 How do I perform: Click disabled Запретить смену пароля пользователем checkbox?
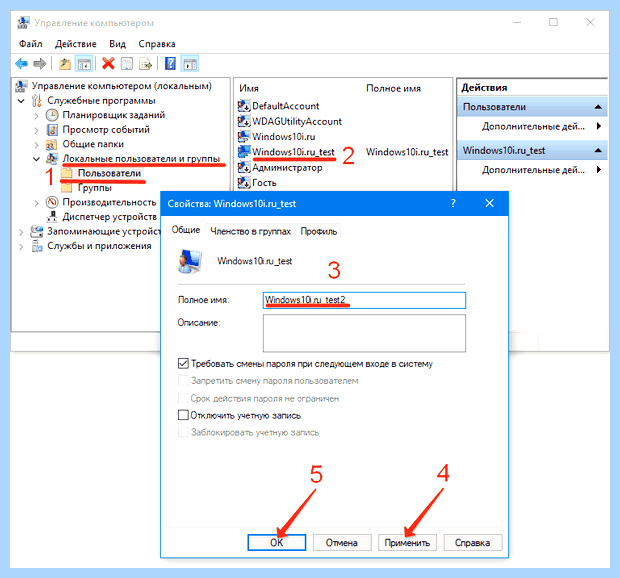(x=183, y=380)
